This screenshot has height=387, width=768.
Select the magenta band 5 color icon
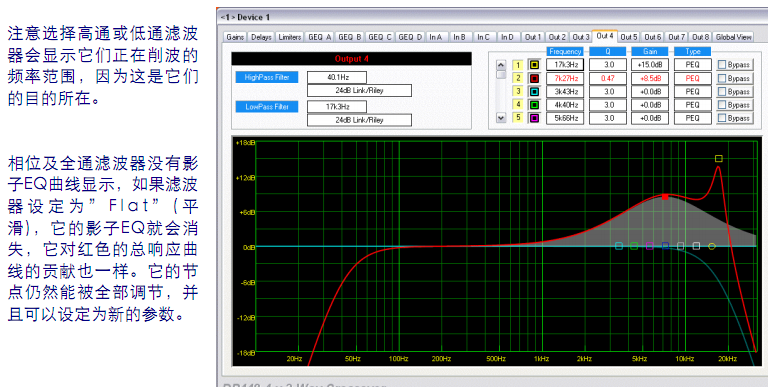[x=534, y=118]
